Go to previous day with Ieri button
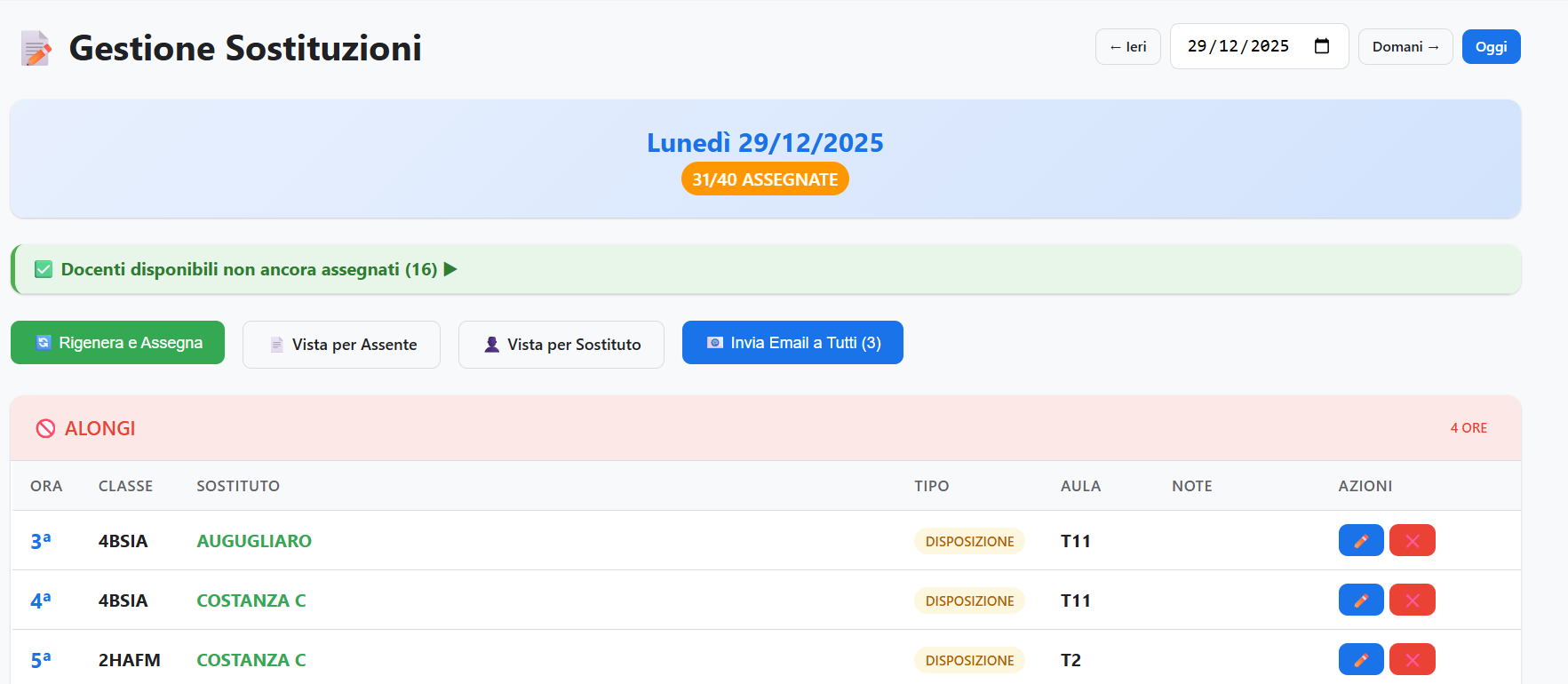Image resolution: width=1568 pixels, height=684 pixels. pyautogui.click(x=1127, y=47)
